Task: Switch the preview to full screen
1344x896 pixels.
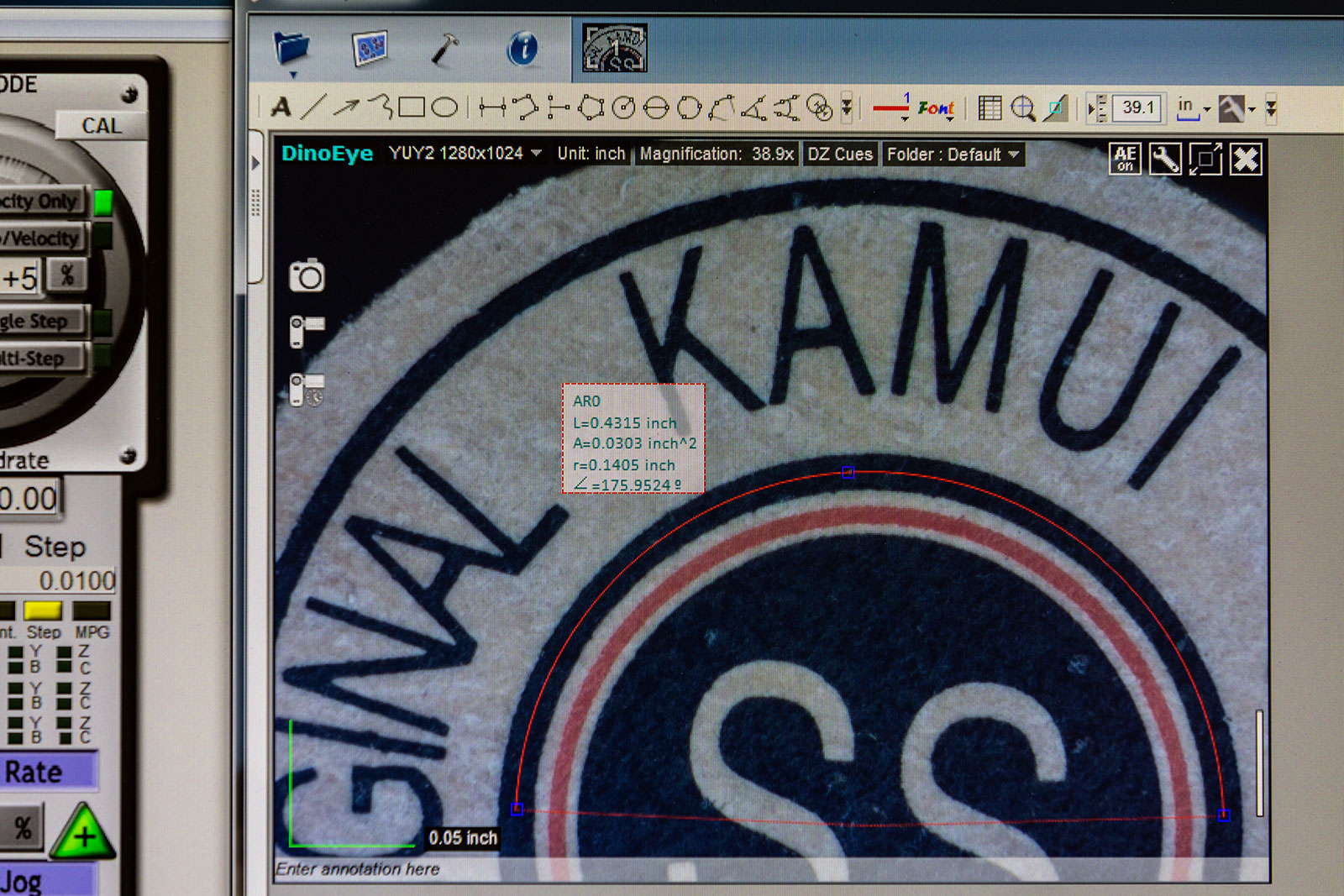Action: coord(1205,159)
